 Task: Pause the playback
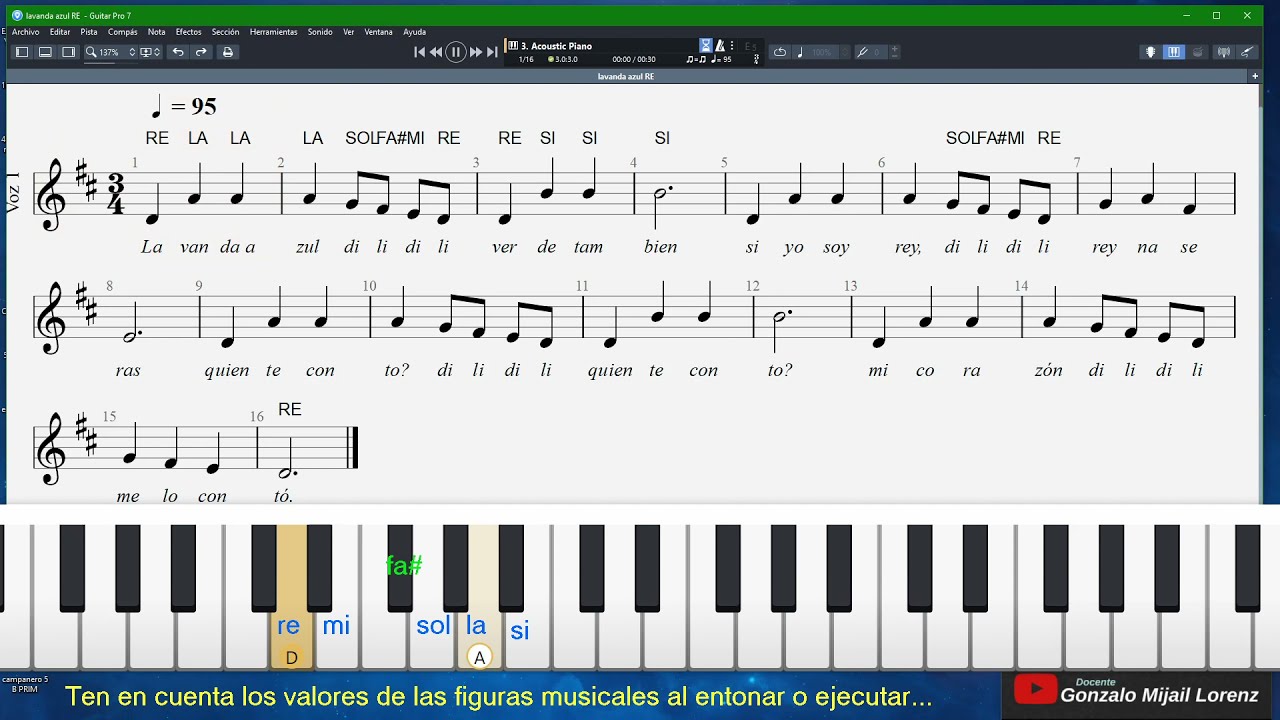456,52
